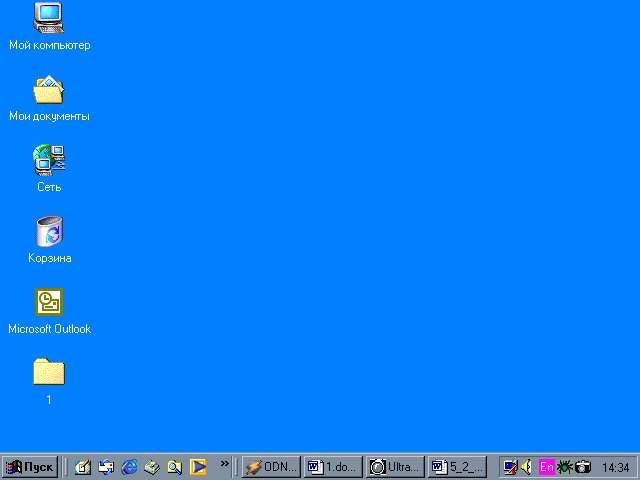Switch to the ODN... taskbar window

271,467
